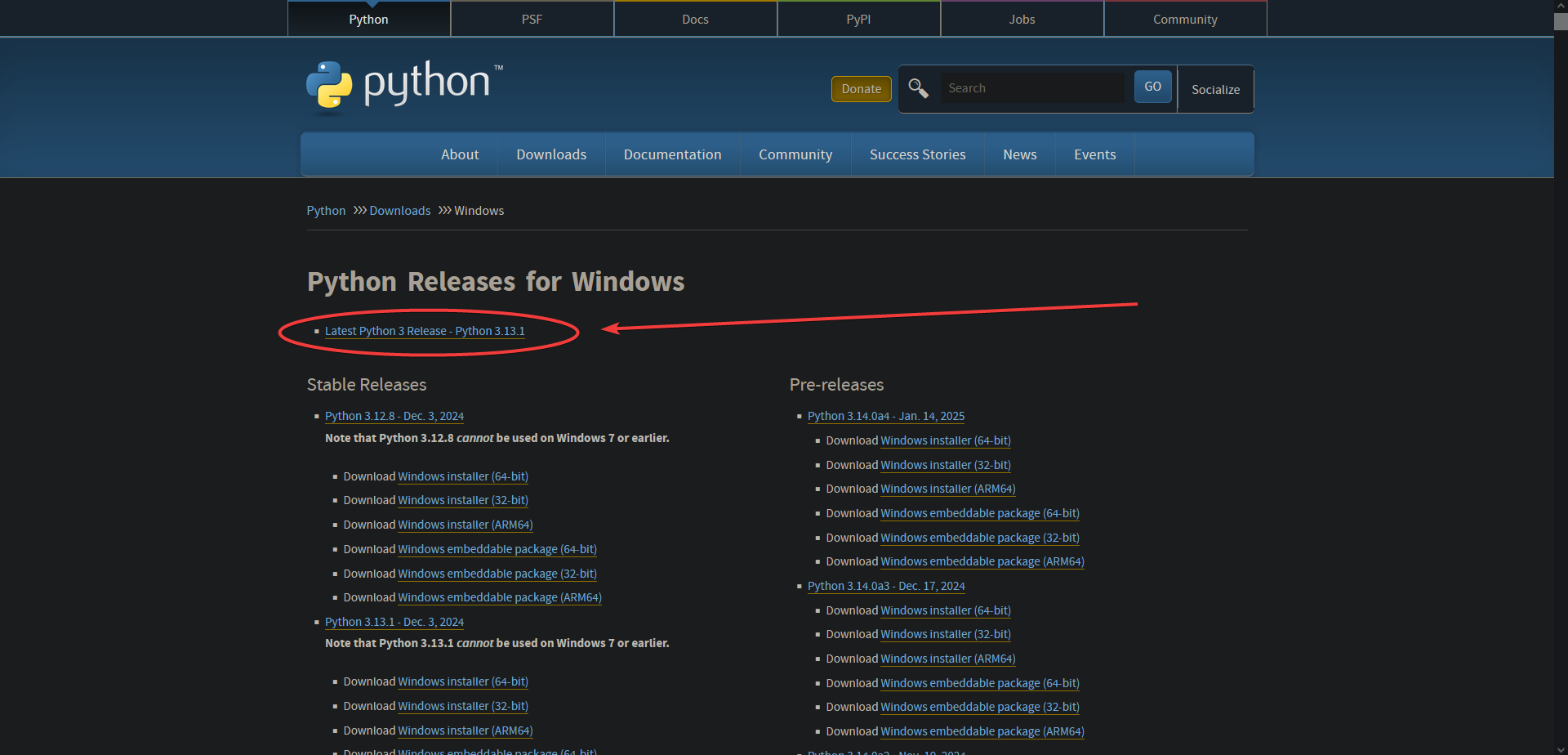Download Python 3.13.1 Windows installer (32-bit)
The width and height of the screenshot is (1568, 755).
click(463, 706)
